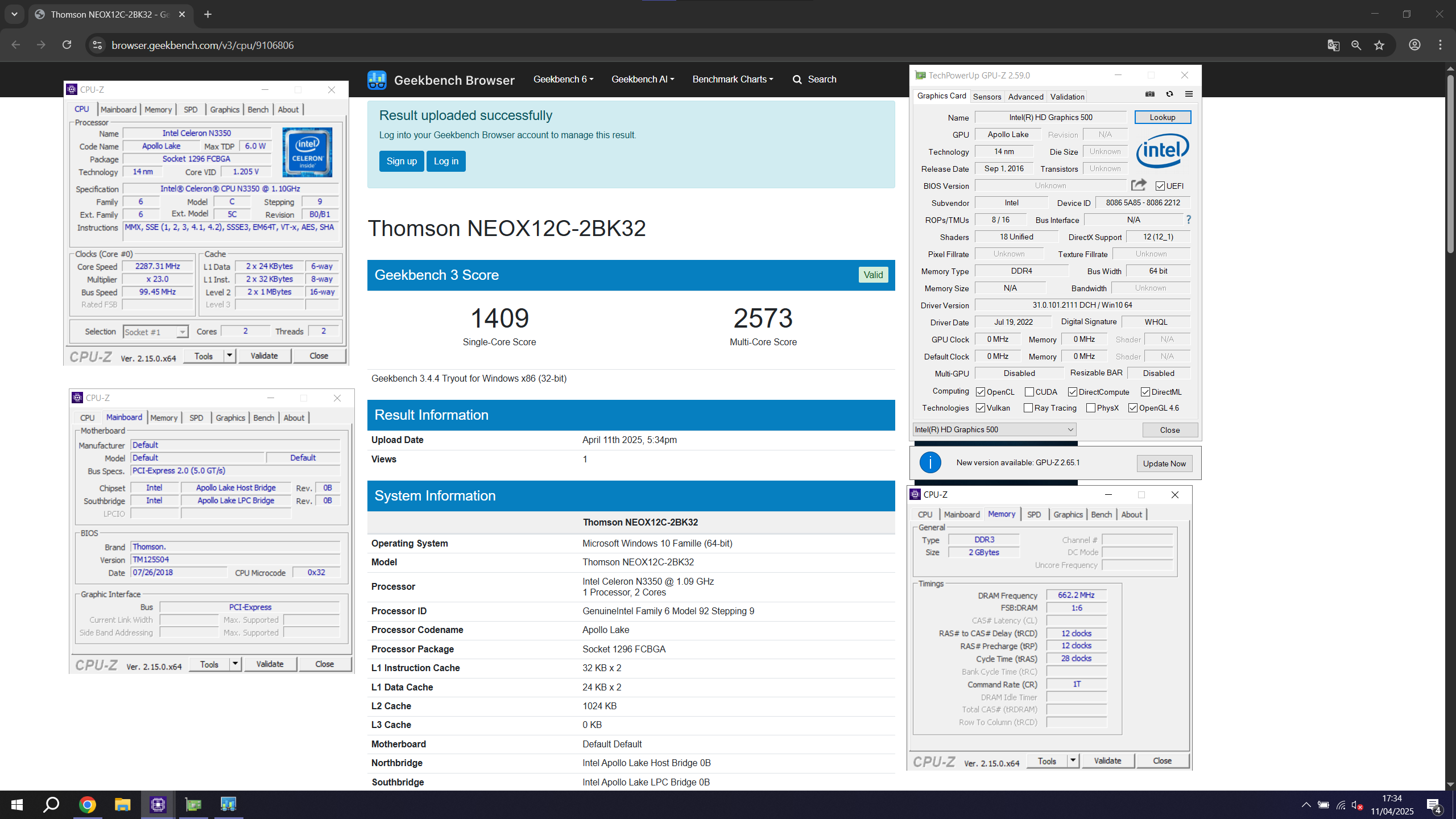Go back in Chrome

[16, 45]
